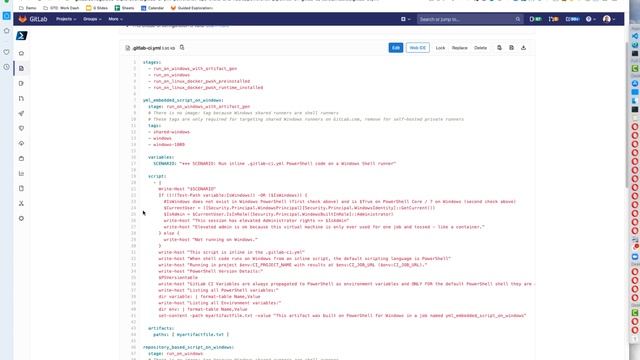640x360 pixels.
Task: Open the To-Do list counter in the navbar
Action: [x=572, y=19]
